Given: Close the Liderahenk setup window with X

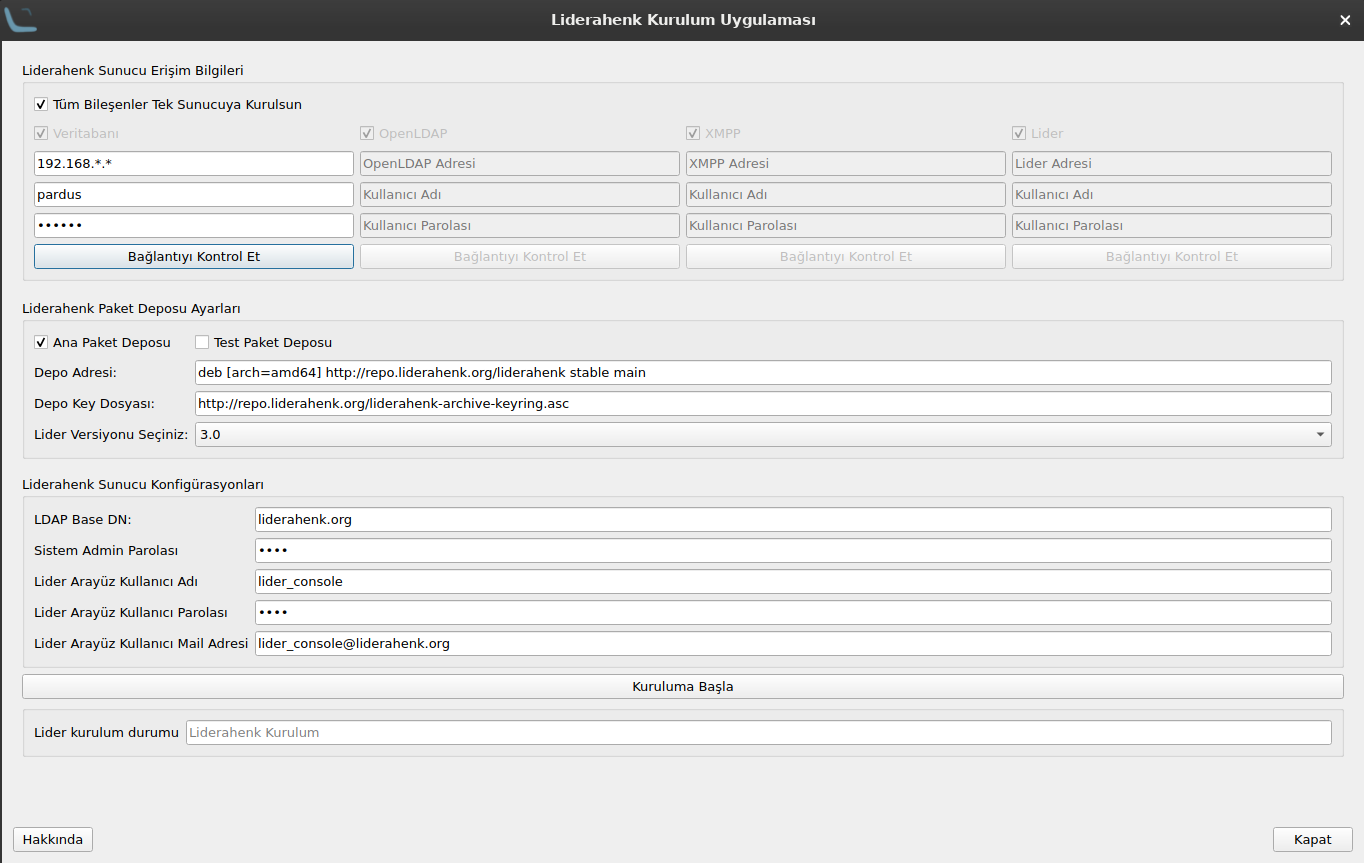Looking at the screenshot, I should (1345, 20).
